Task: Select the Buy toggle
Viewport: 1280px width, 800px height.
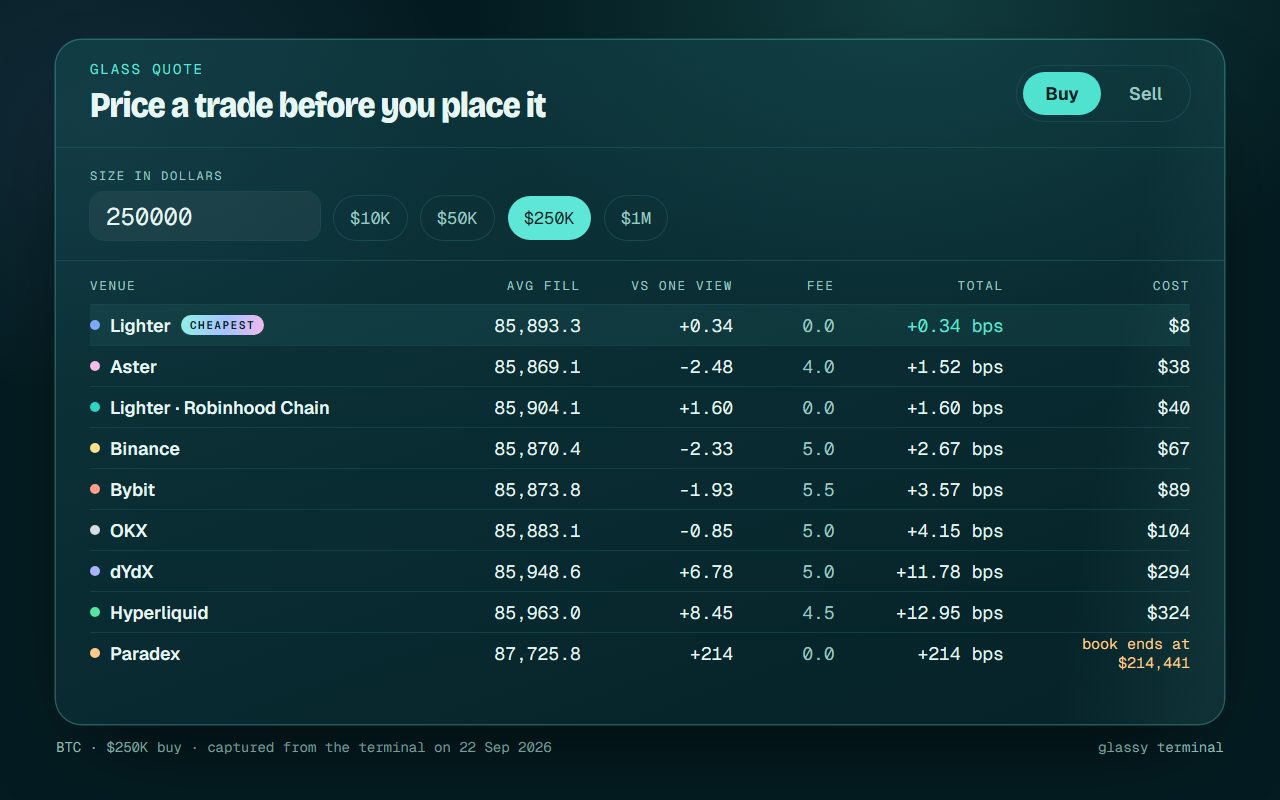Action: (x=1062, y=94)
